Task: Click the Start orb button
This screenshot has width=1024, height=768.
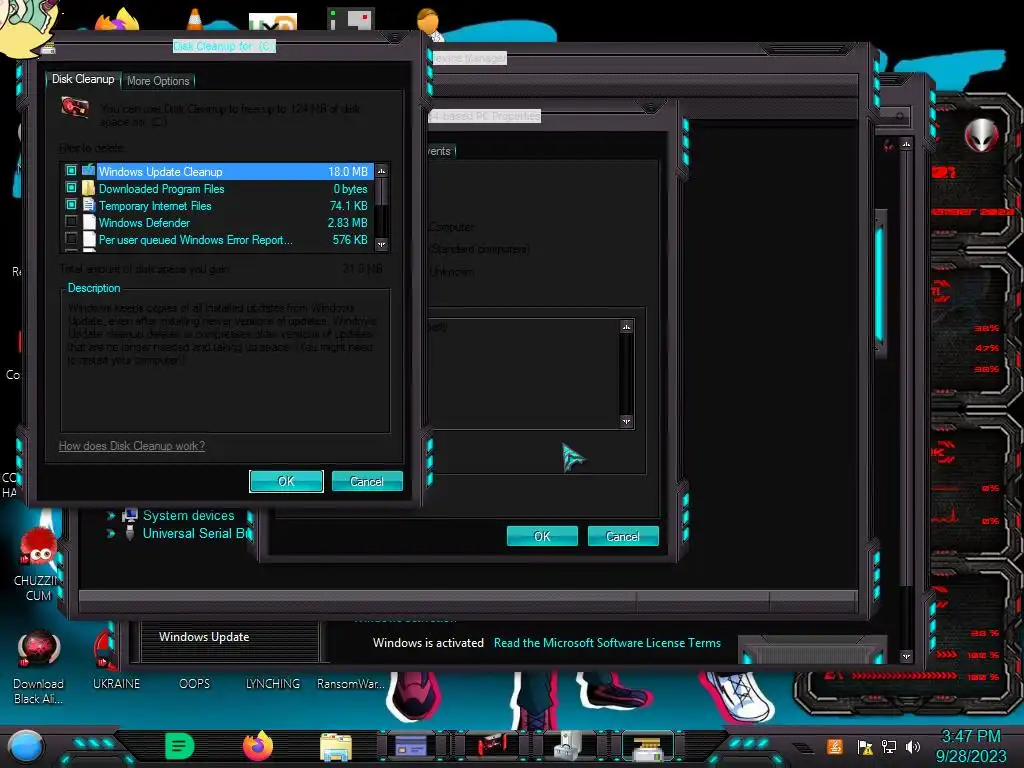Action: point(26,747)
